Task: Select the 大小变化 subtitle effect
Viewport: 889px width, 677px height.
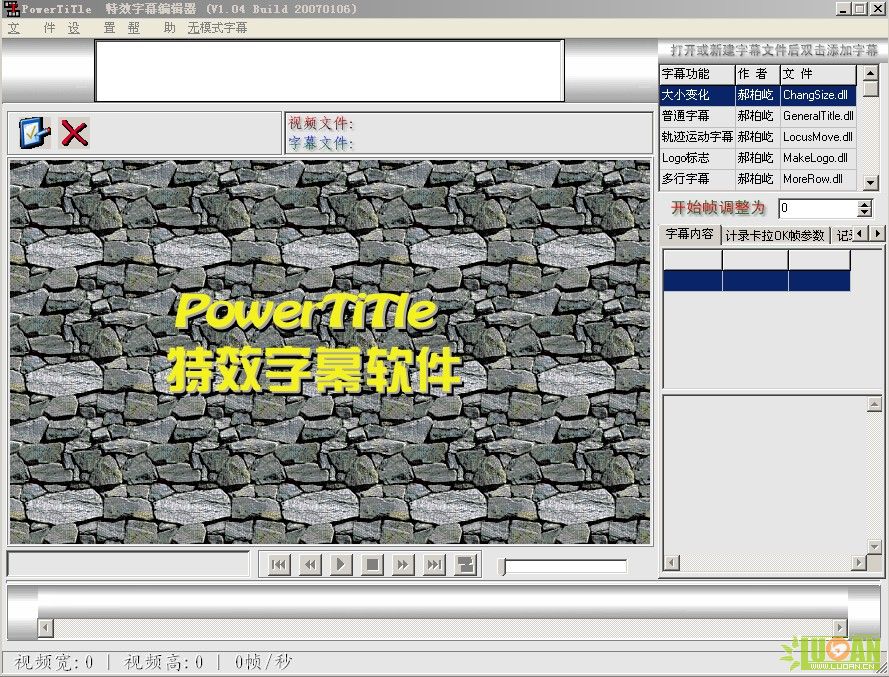Action: (x=697, y=95)
